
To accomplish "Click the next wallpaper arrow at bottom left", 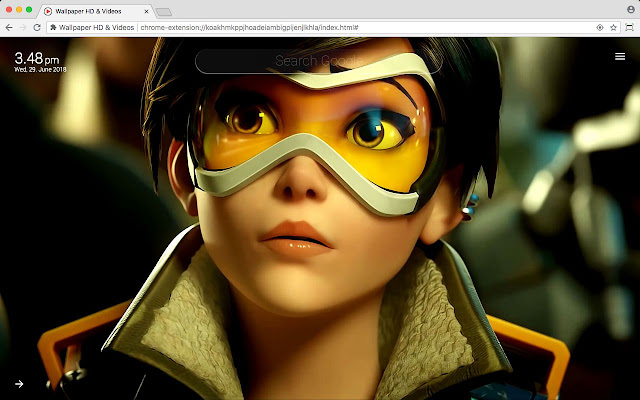I will pos(19,384).
